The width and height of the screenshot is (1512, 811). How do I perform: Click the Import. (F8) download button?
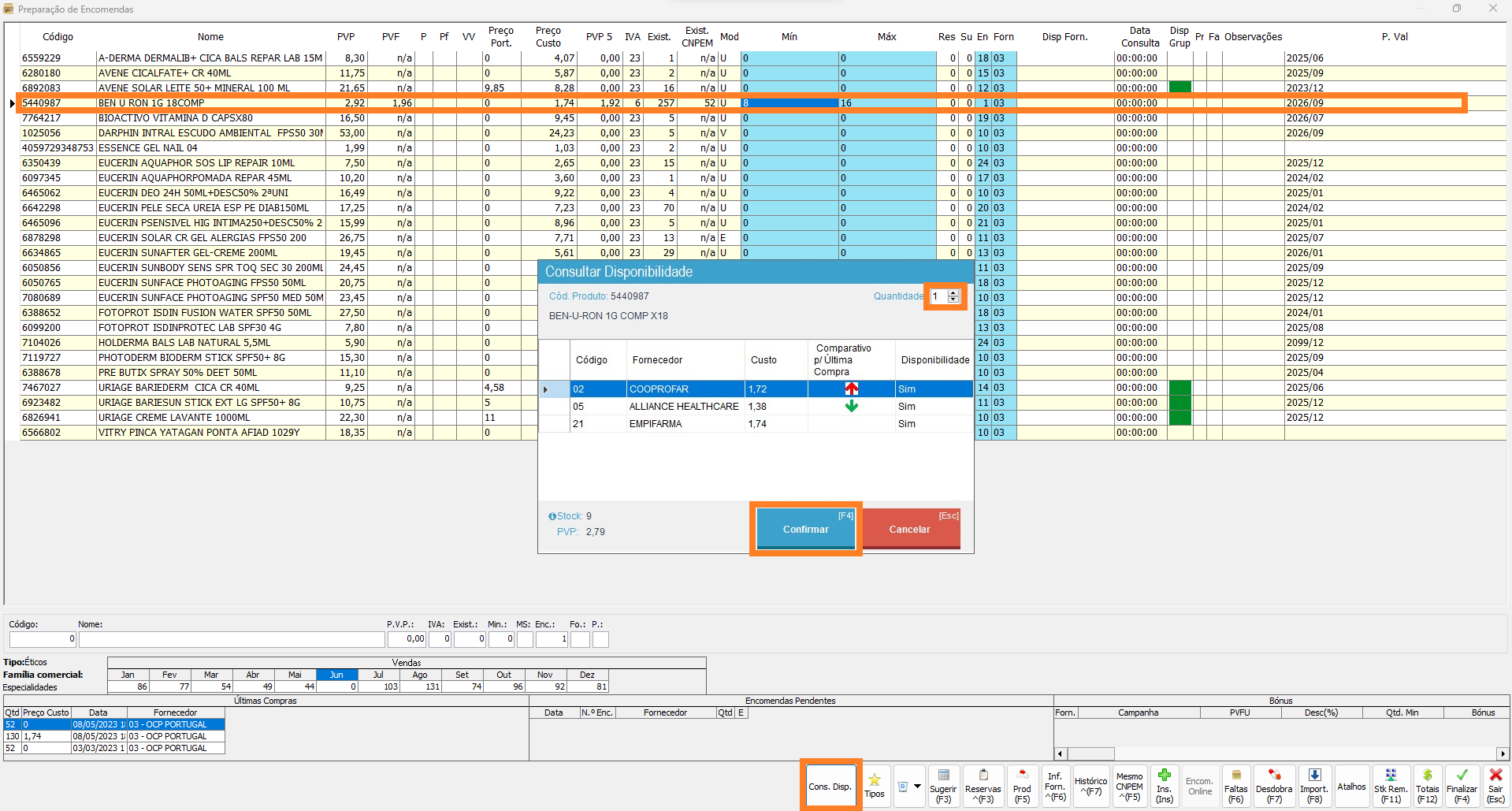pos(1313,786)
